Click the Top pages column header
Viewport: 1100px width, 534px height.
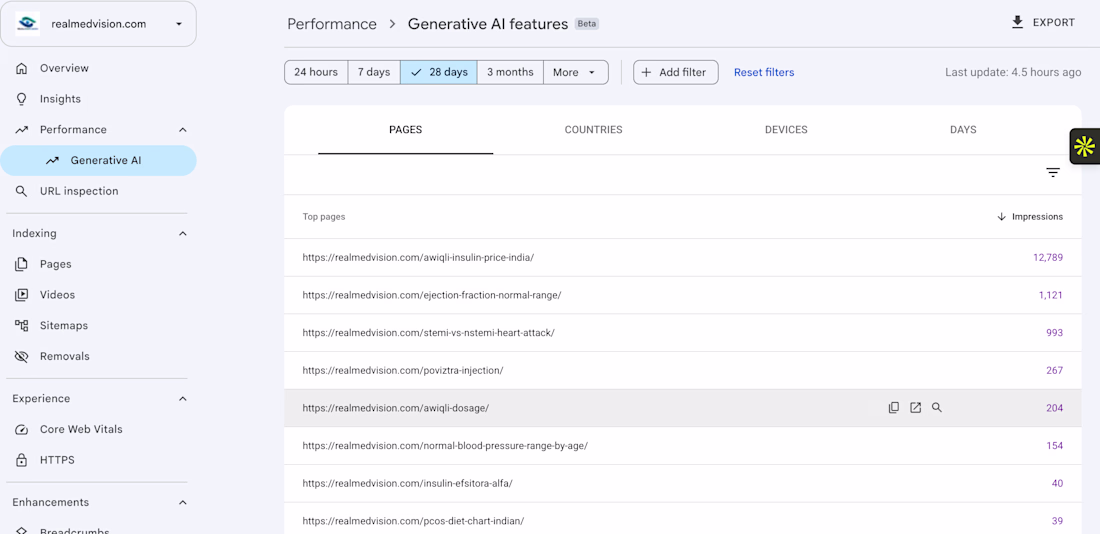point(323,217)
